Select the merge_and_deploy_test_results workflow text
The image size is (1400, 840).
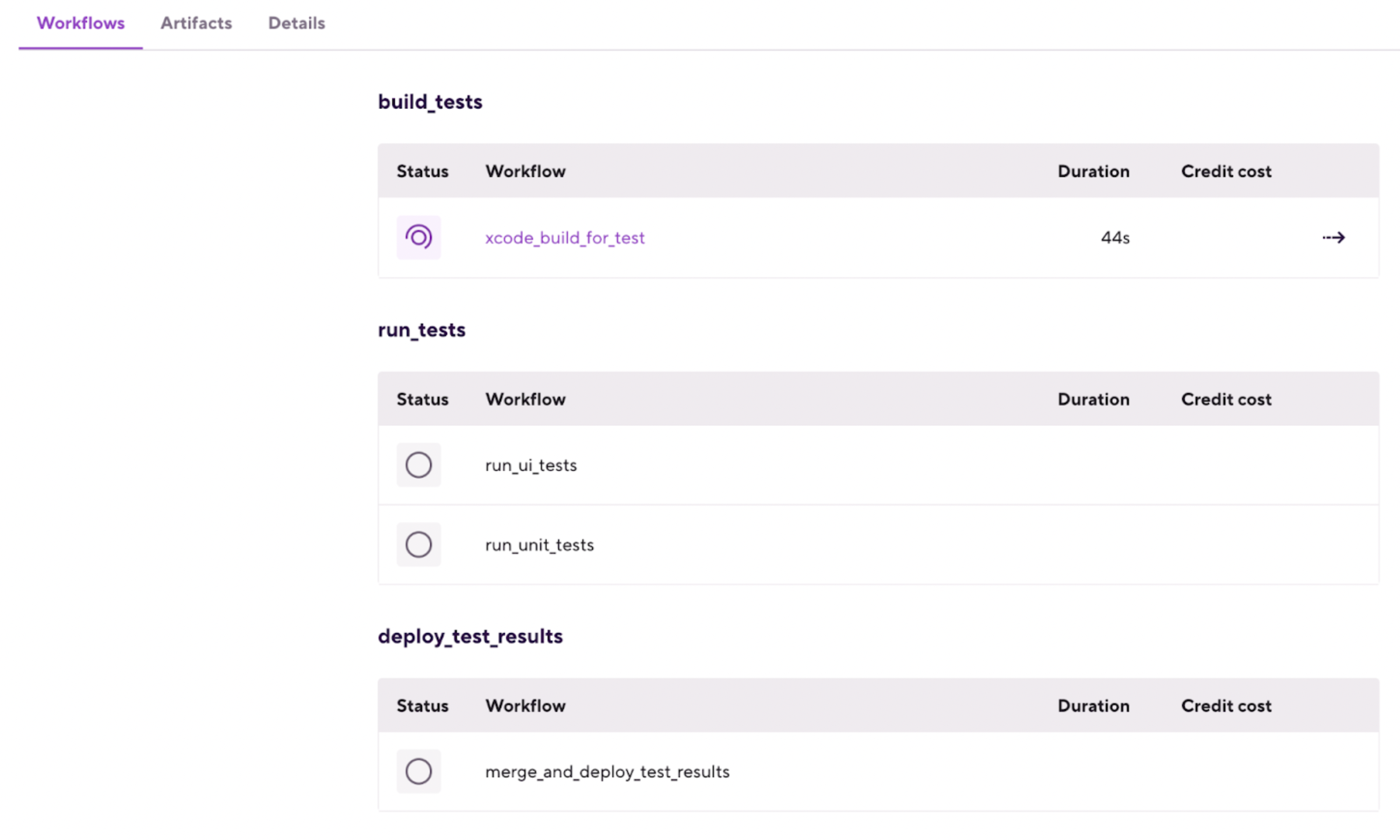pos(607,772)
